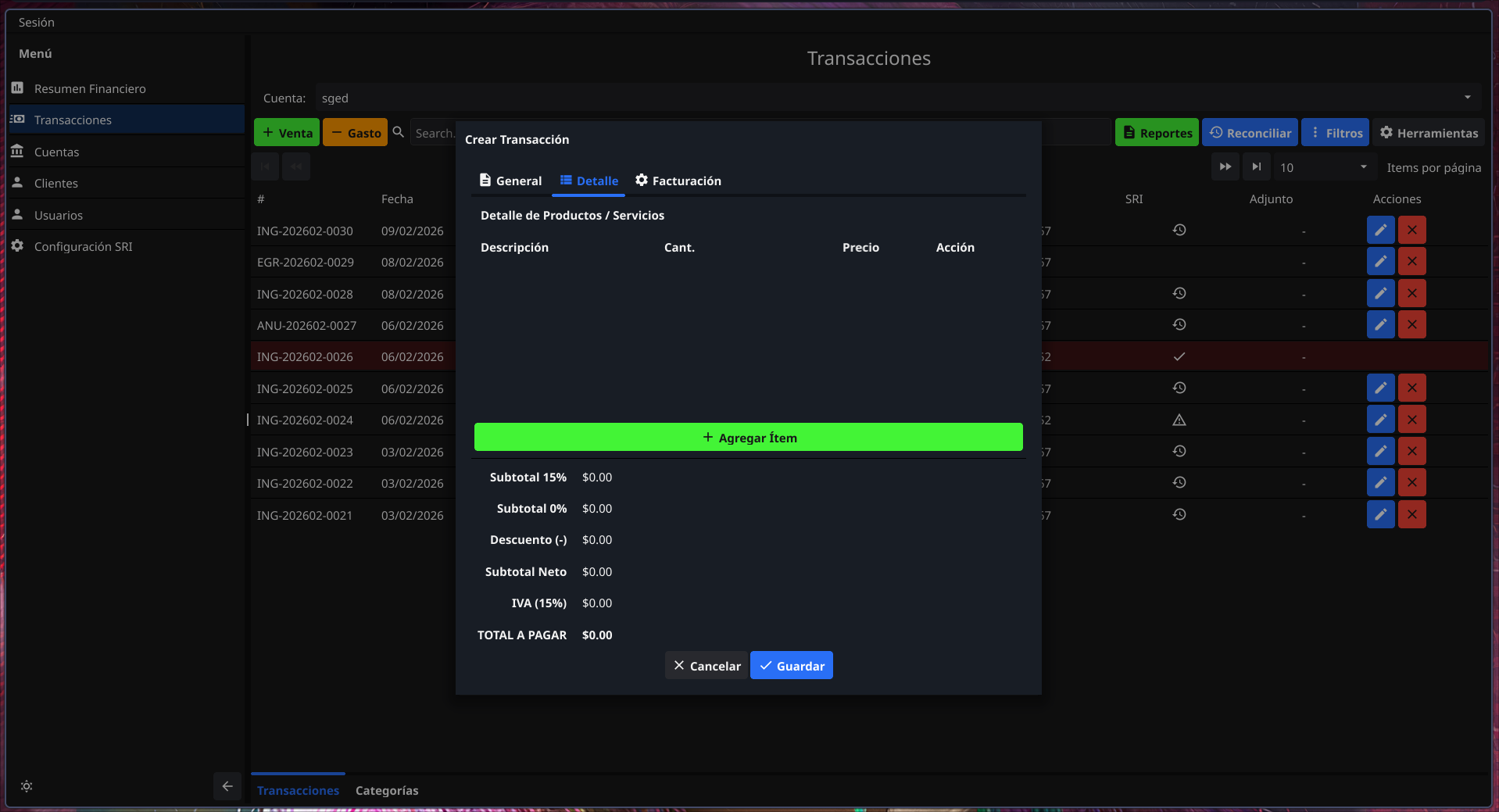Toggle the light/dark theme icon
1499x812 pixels.
pyautogui.click(x=27, y=786)
